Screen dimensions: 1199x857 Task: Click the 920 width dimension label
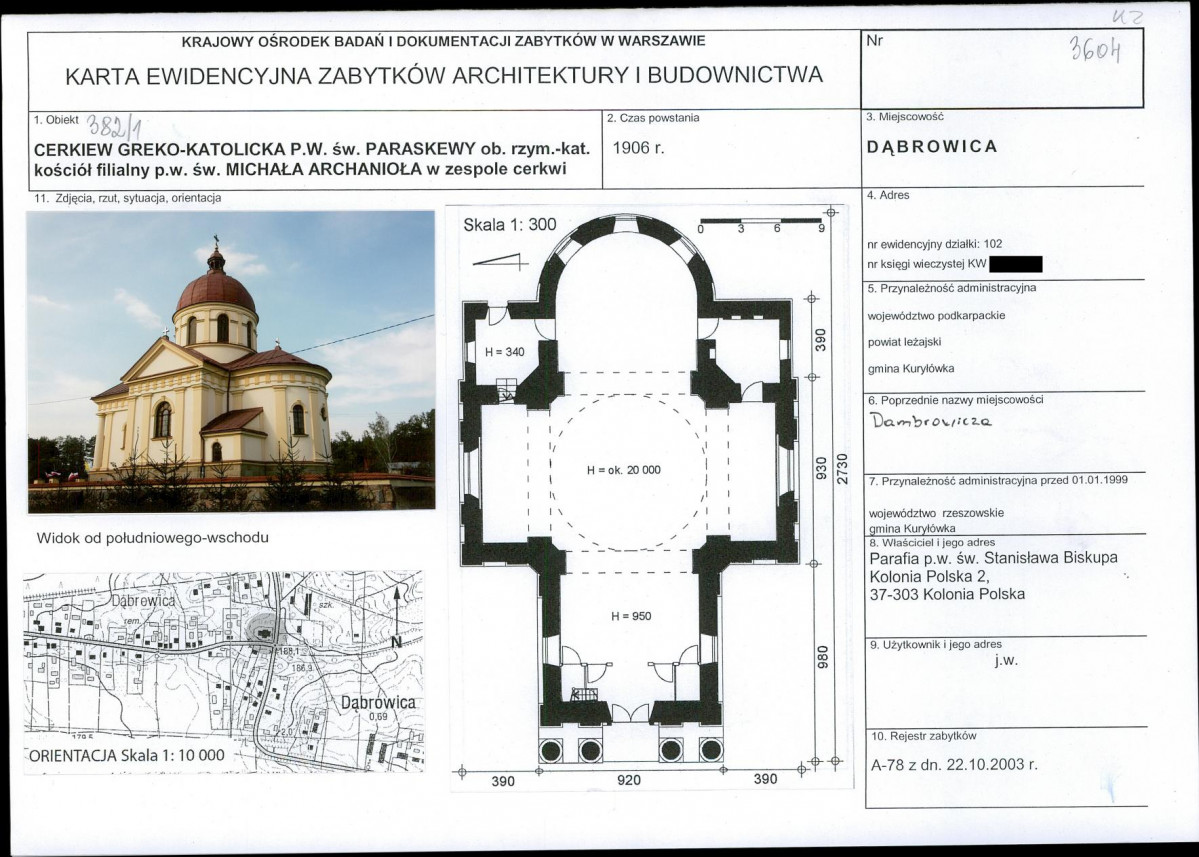[x=629, y=781]
